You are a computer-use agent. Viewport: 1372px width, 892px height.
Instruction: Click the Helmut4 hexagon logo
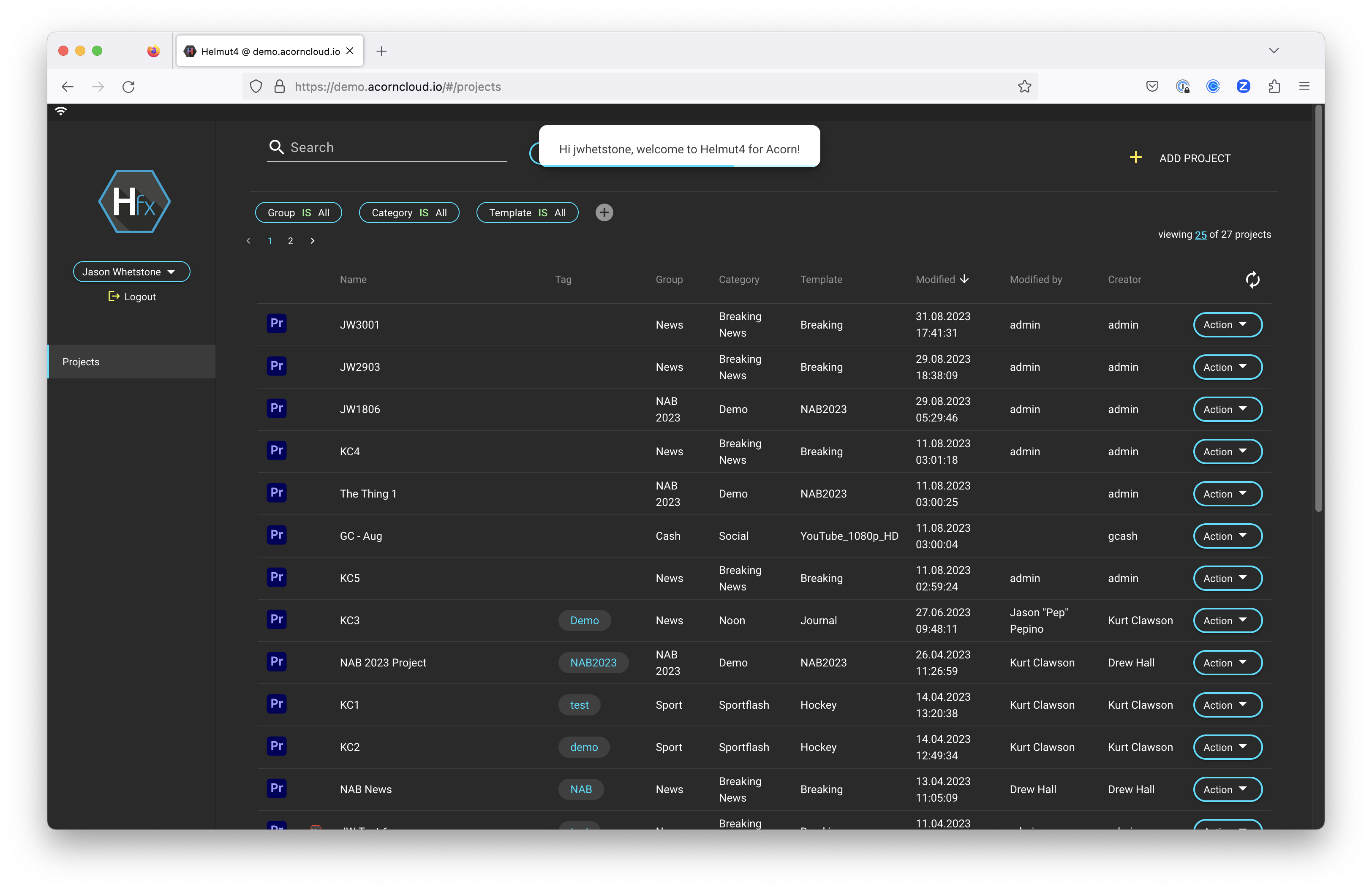[x=134, y=202]
